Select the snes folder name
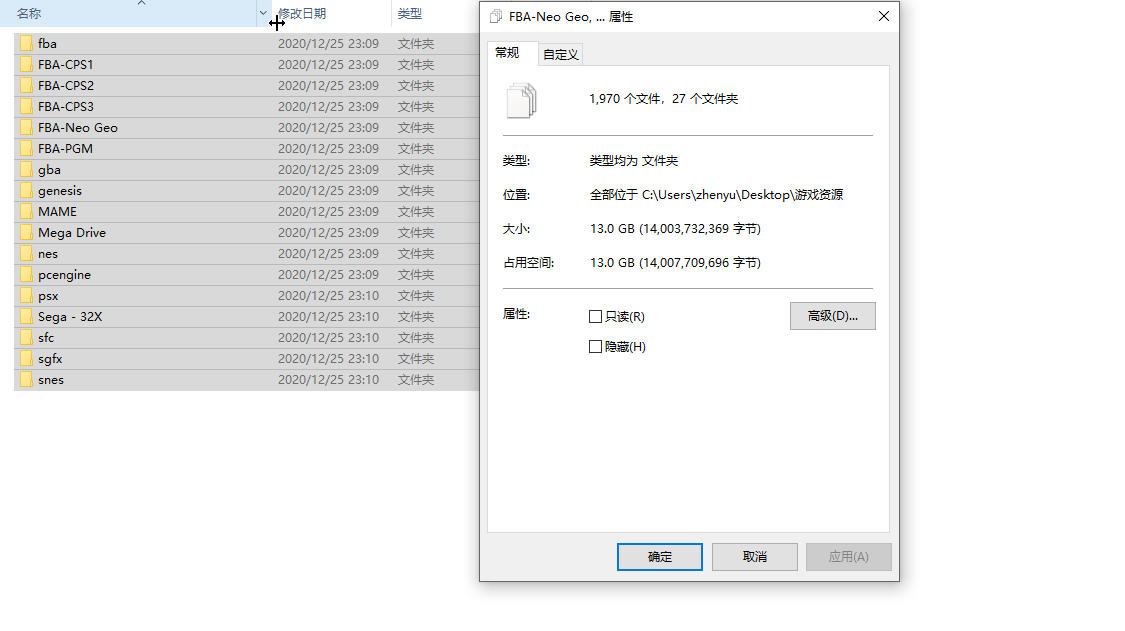Image resolution: width=1125 pixels, height=631 pixels. [x=51, y=380]
